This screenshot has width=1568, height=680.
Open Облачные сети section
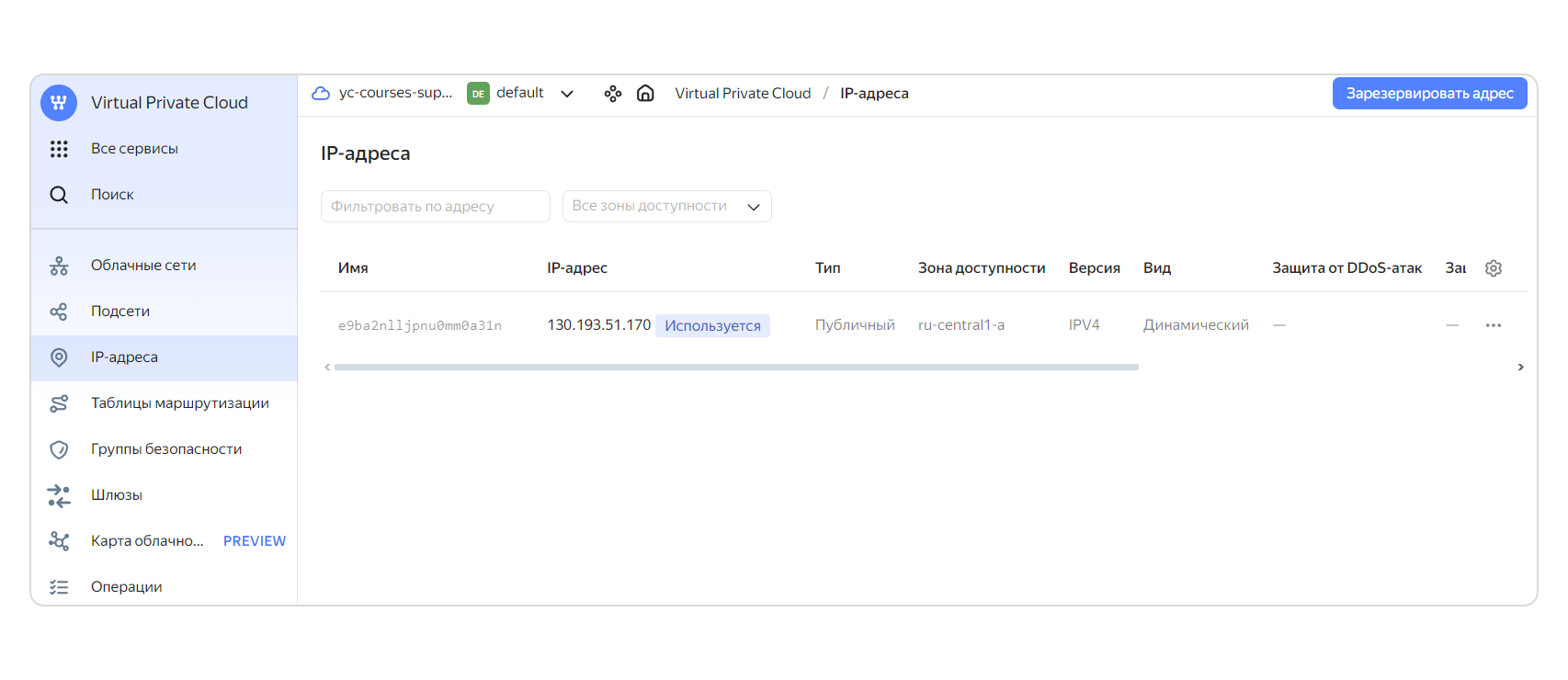coord(165,266)
